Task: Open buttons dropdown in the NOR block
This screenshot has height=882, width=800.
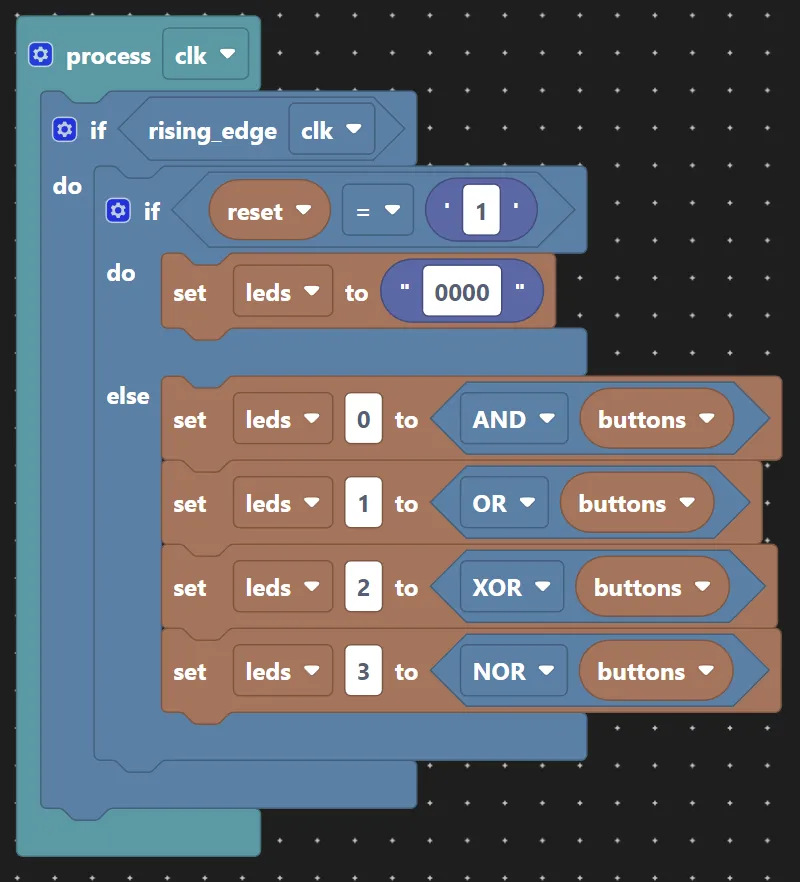Action: coord(655,672)
